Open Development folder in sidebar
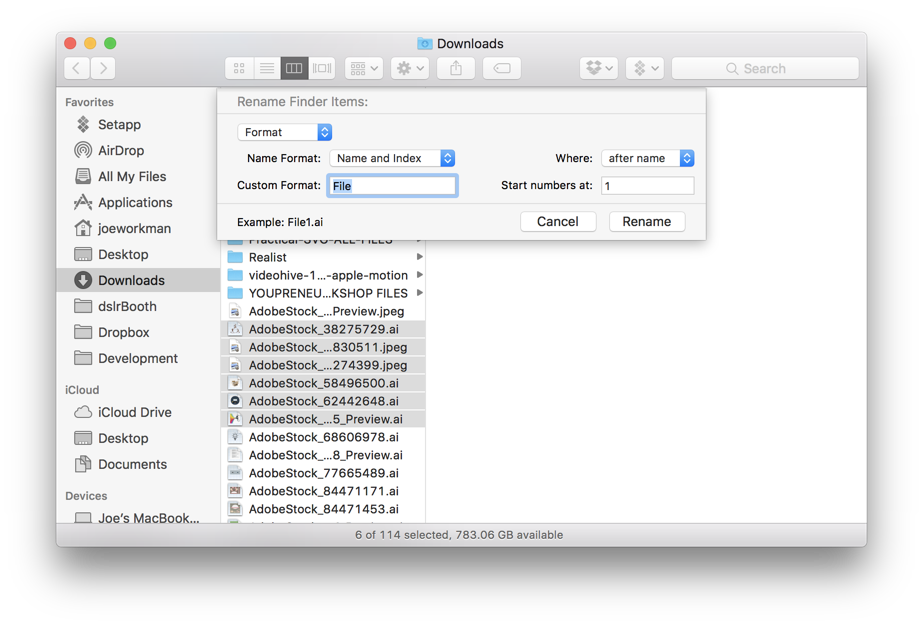This screenshot has width=923, height=627. pyautogui.click(x=138, y=358)
